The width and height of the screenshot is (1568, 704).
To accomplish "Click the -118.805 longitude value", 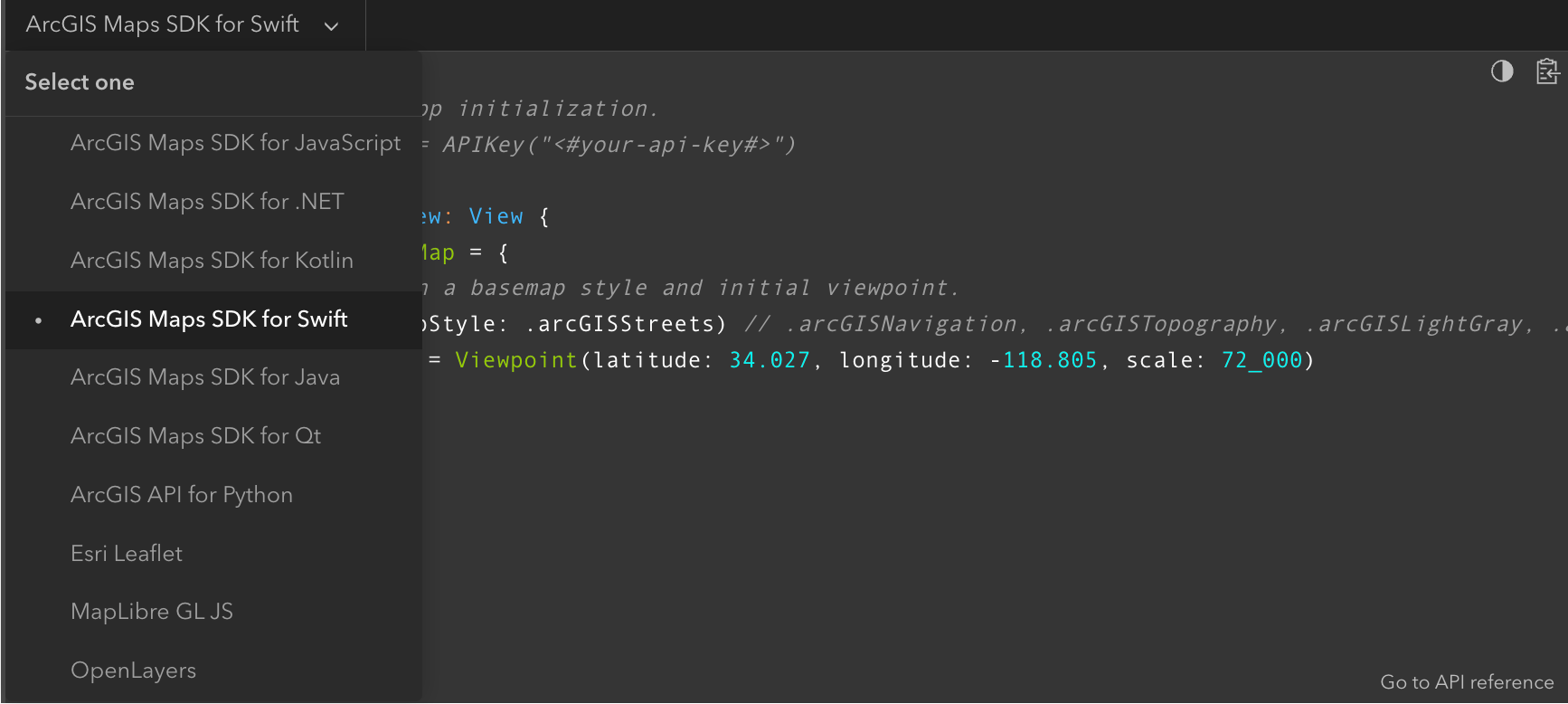I will (1043, 360).
